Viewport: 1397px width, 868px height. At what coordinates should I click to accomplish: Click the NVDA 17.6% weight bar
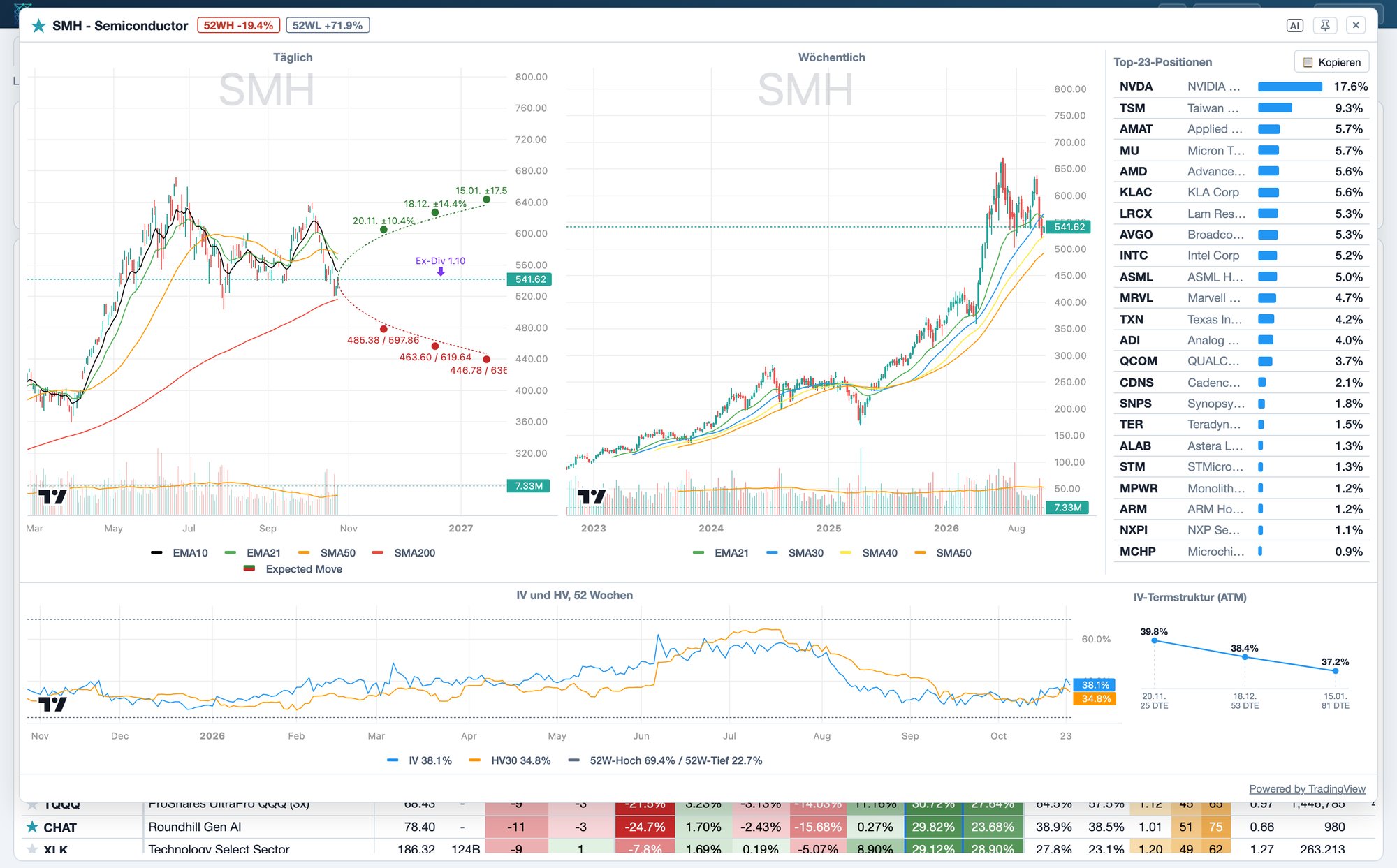1289,87
